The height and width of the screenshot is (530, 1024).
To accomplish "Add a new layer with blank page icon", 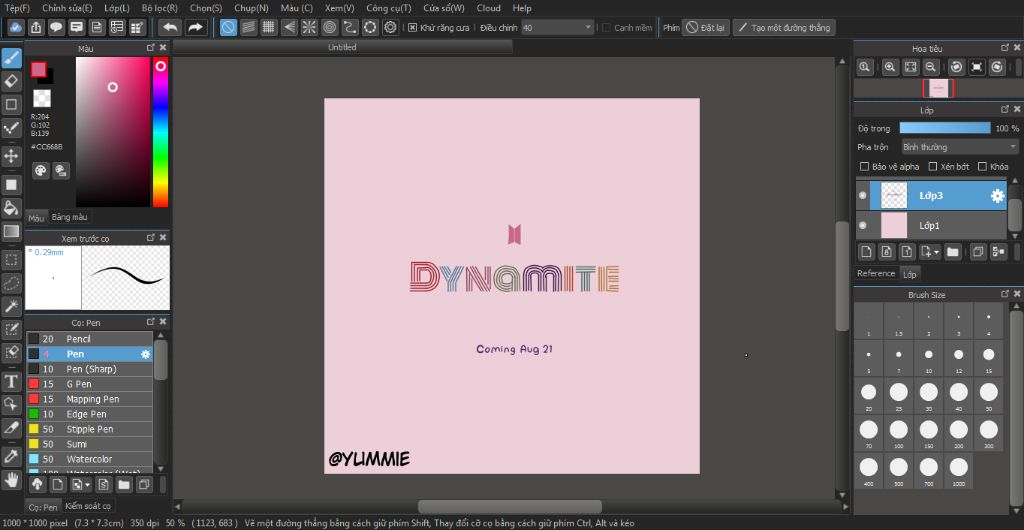I will [865, 251].
